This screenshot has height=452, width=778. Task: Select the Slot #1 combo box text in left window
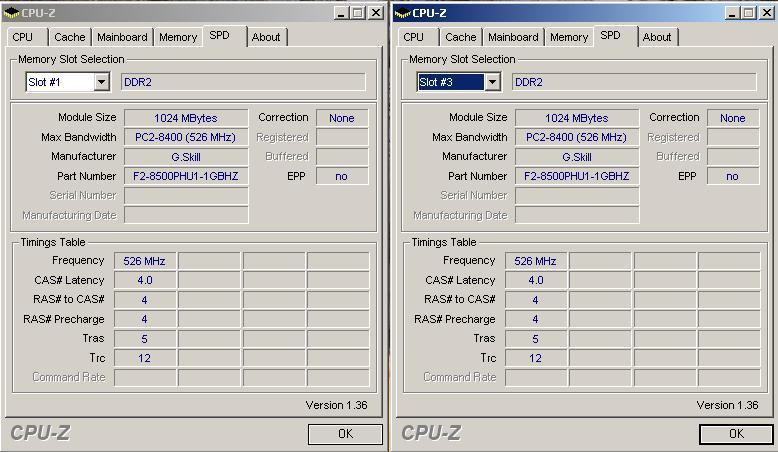60,82
